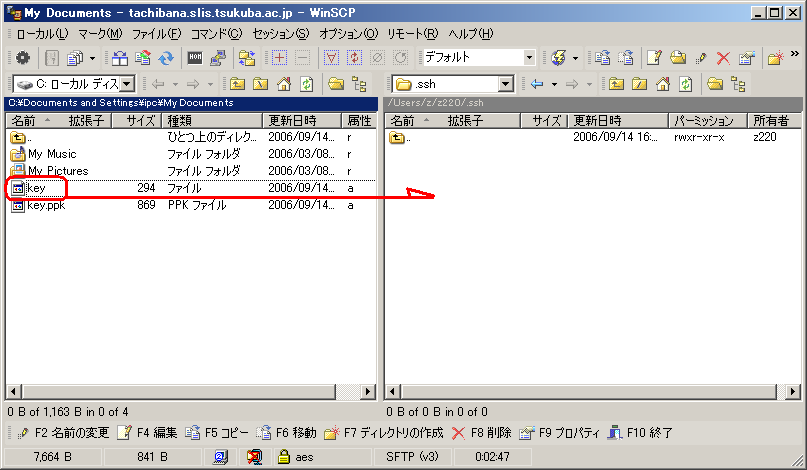
Task: Open the ヘルプ(H) menu
Action: 470,34
